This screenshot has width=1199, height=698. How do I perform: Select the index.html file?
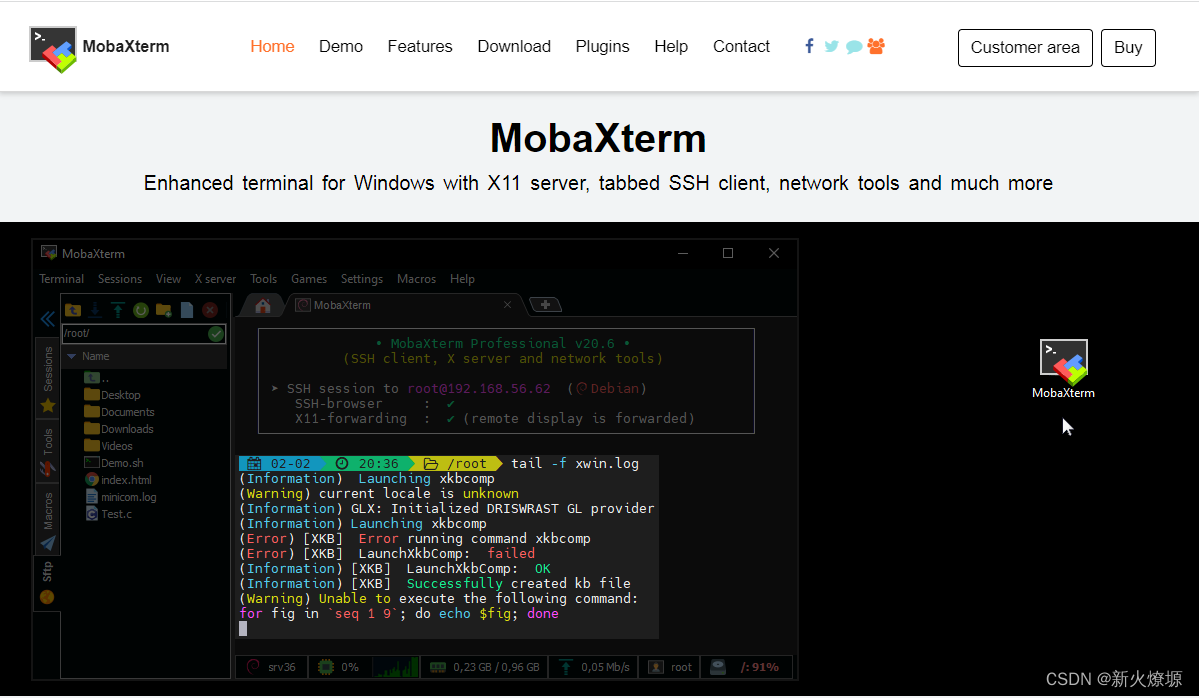(x=118, y=480)
